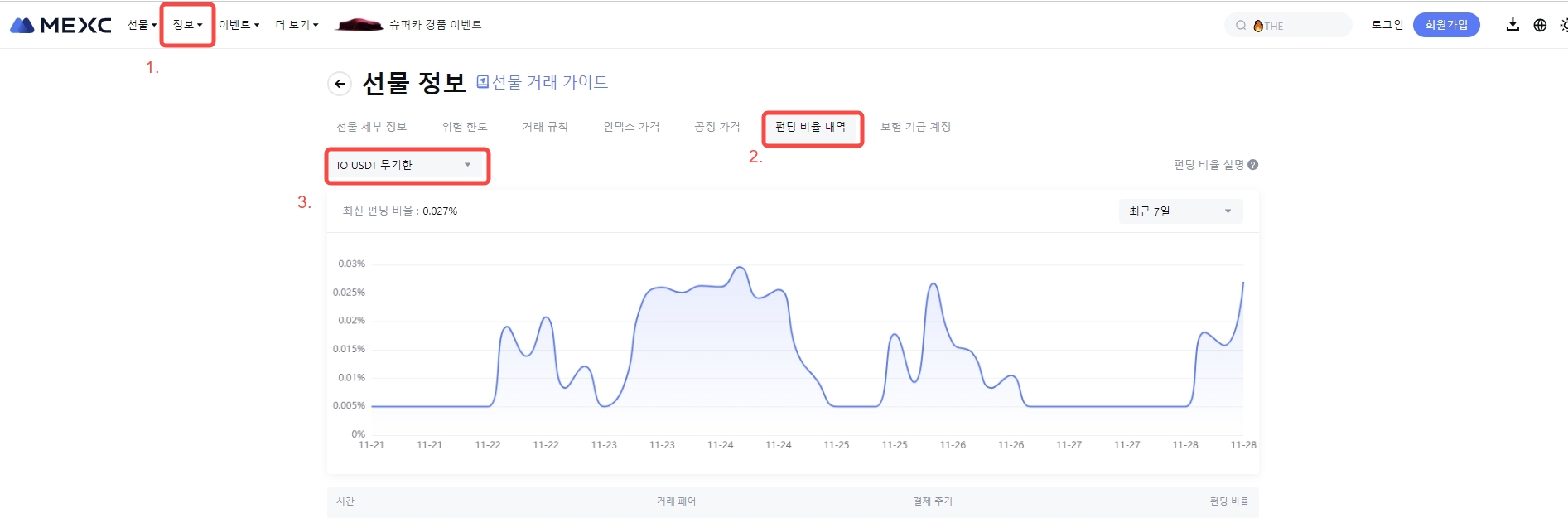Viewport: 1568px width, 528px height.
Task: Switch to the 펀딩 비율 내역 tab
Action: 810,127
